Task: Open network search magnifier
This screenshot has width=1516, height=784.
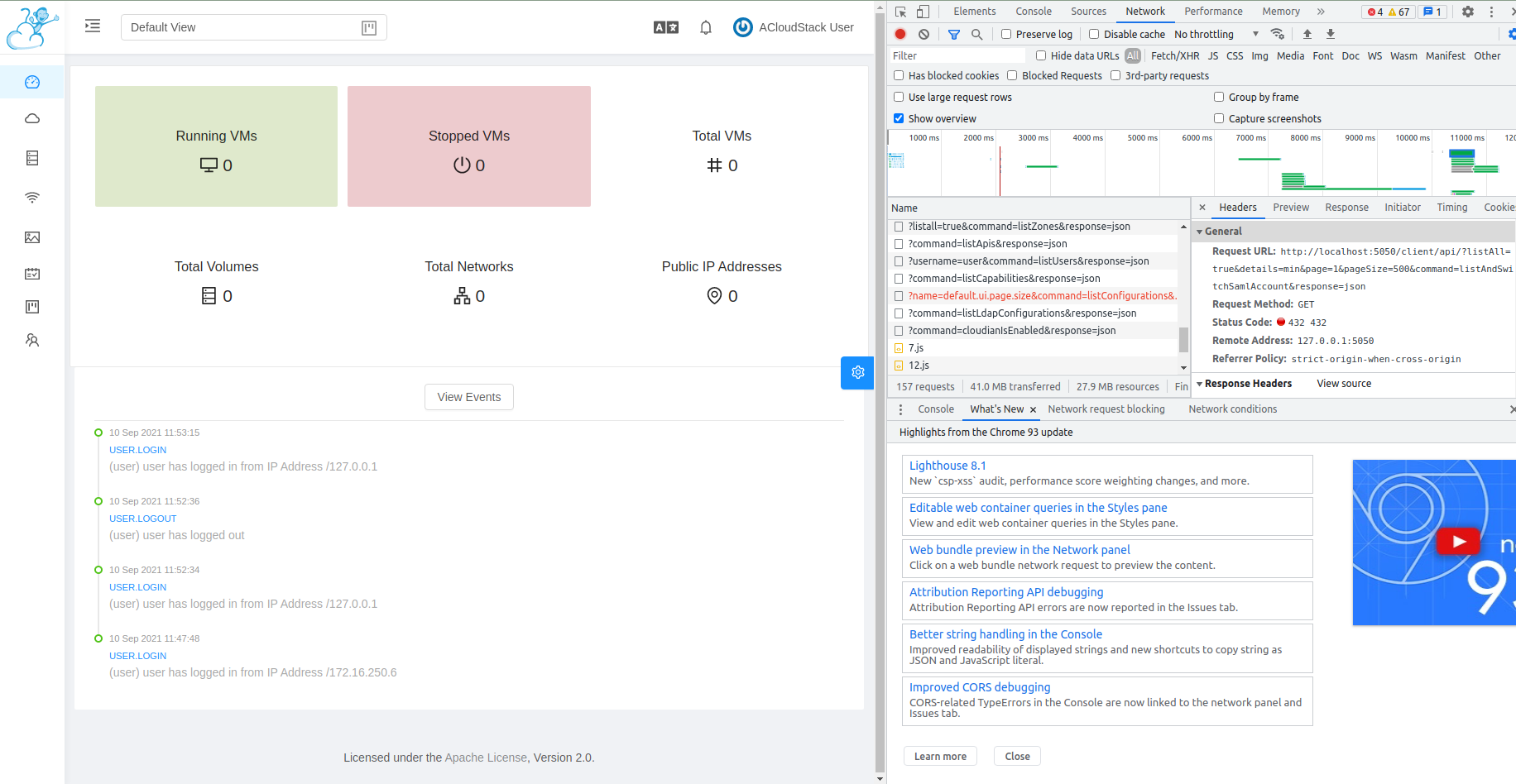Action: tap(977, 34)
